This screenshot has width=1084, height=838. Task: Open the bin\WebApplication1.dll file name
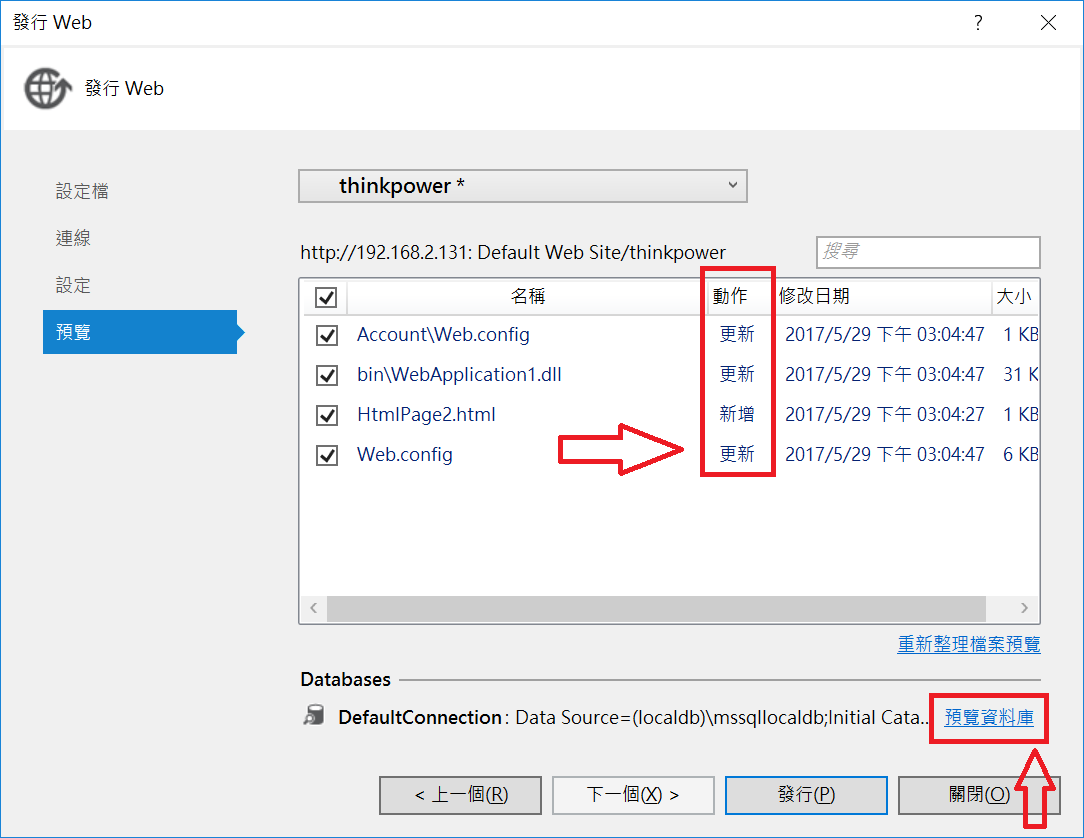(x=459, y=375)
